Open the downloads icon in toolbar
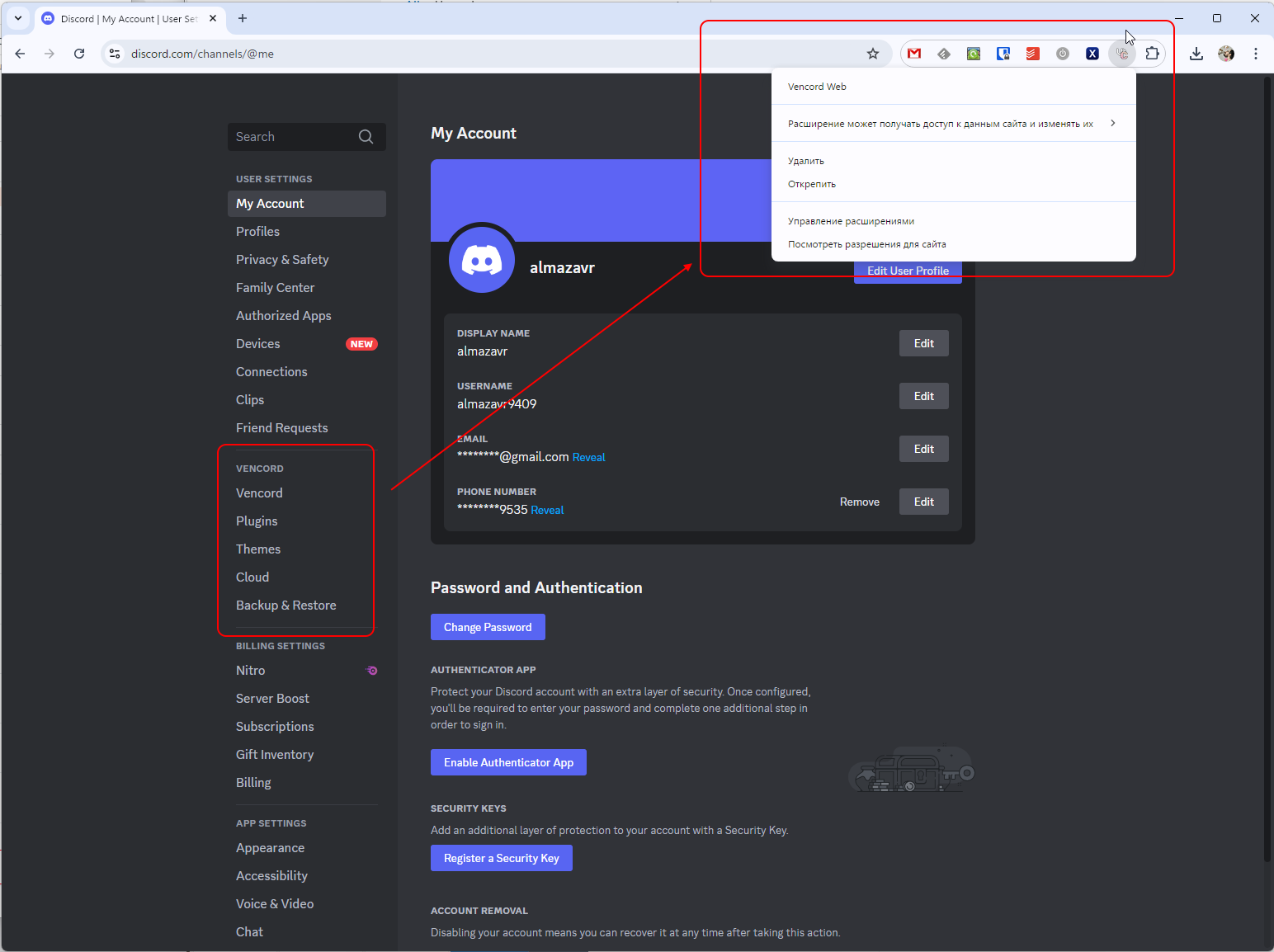1274x952 pixels. 1196,54
